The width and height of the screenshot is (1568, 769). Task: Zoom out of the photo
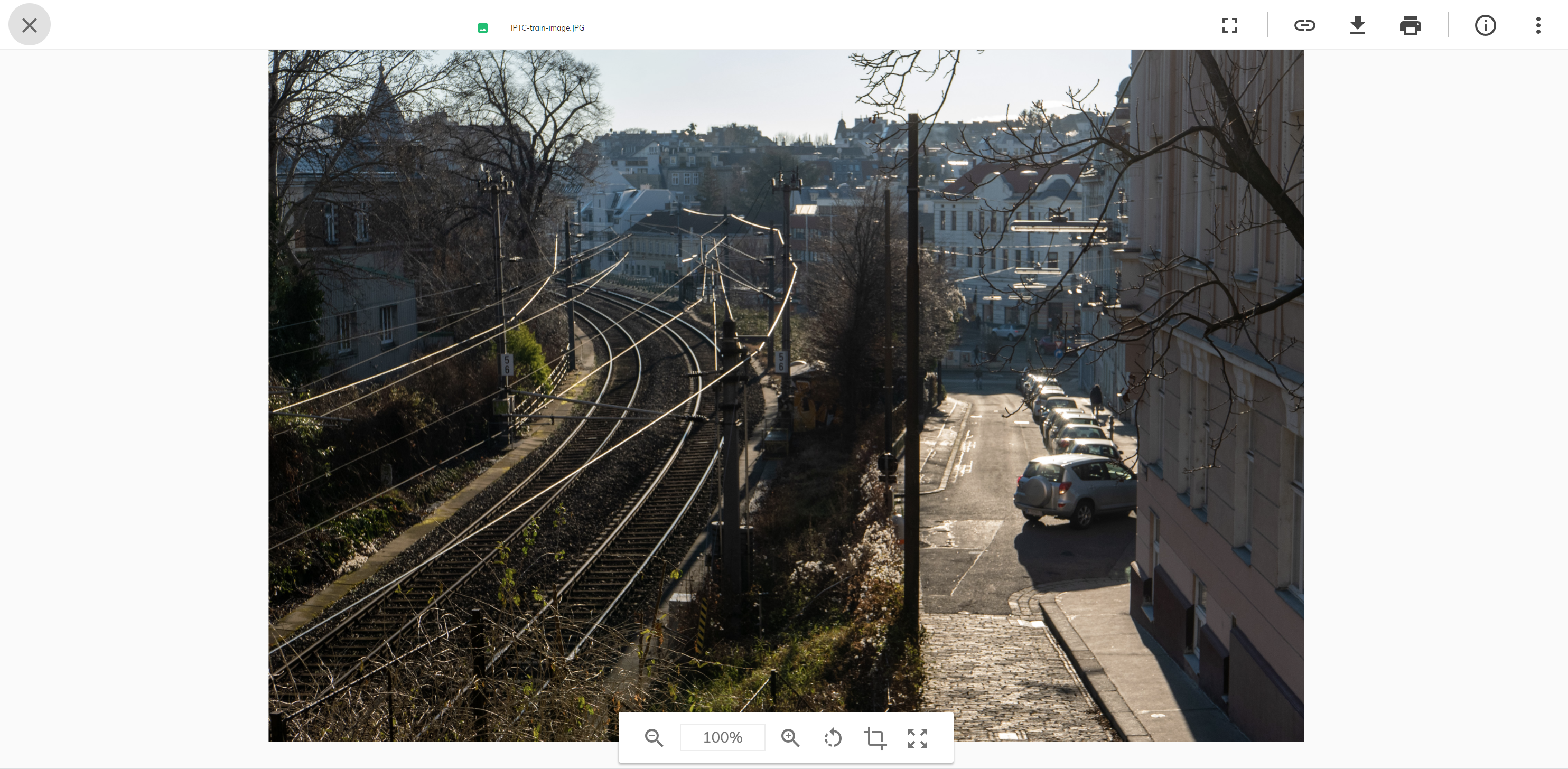pyautogui.click(x=655, y=738)
